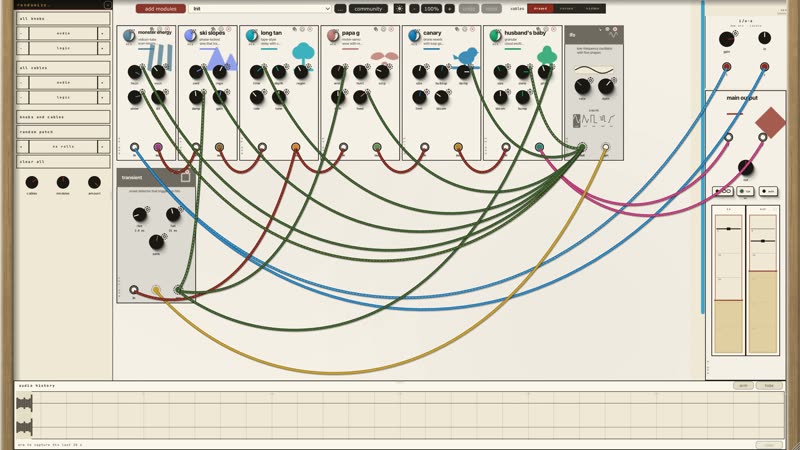Click the transient module yellow output jack
Screen dimensions: 800x450
tap(156, 290)
